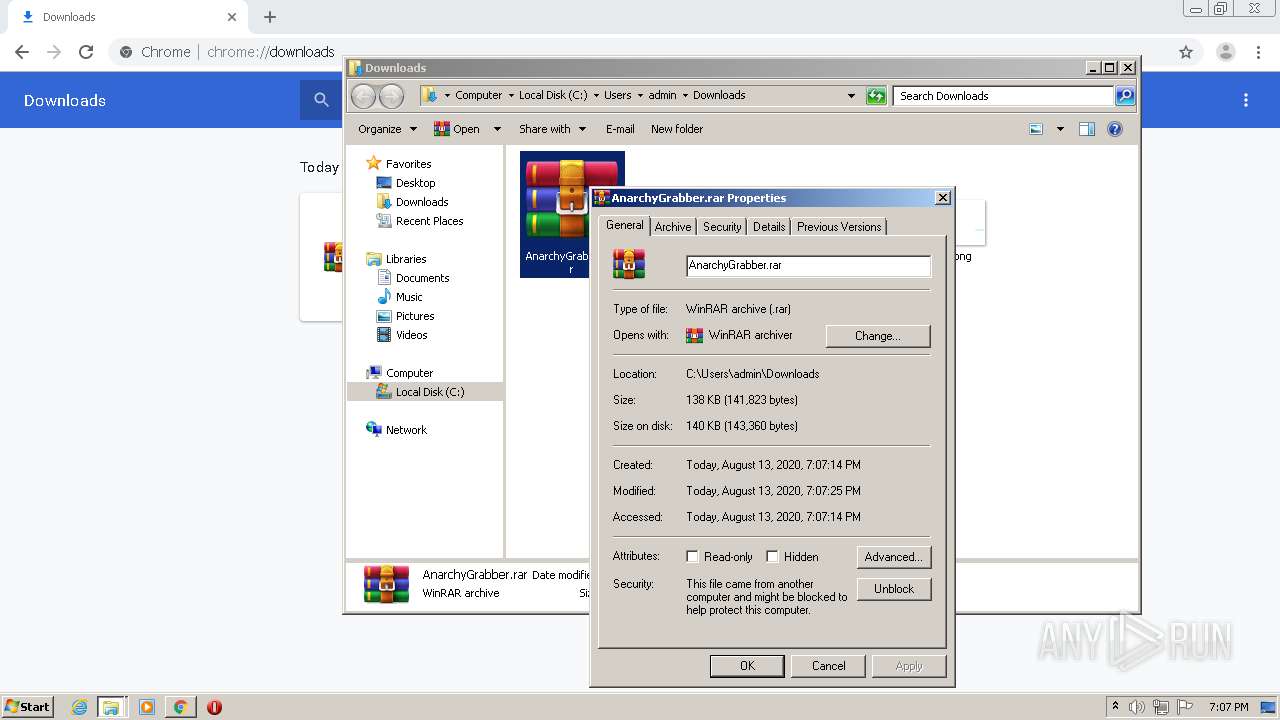Screen dimensions: 1280x720
Task: Open Documents library
Action: (x=422, y=278)
